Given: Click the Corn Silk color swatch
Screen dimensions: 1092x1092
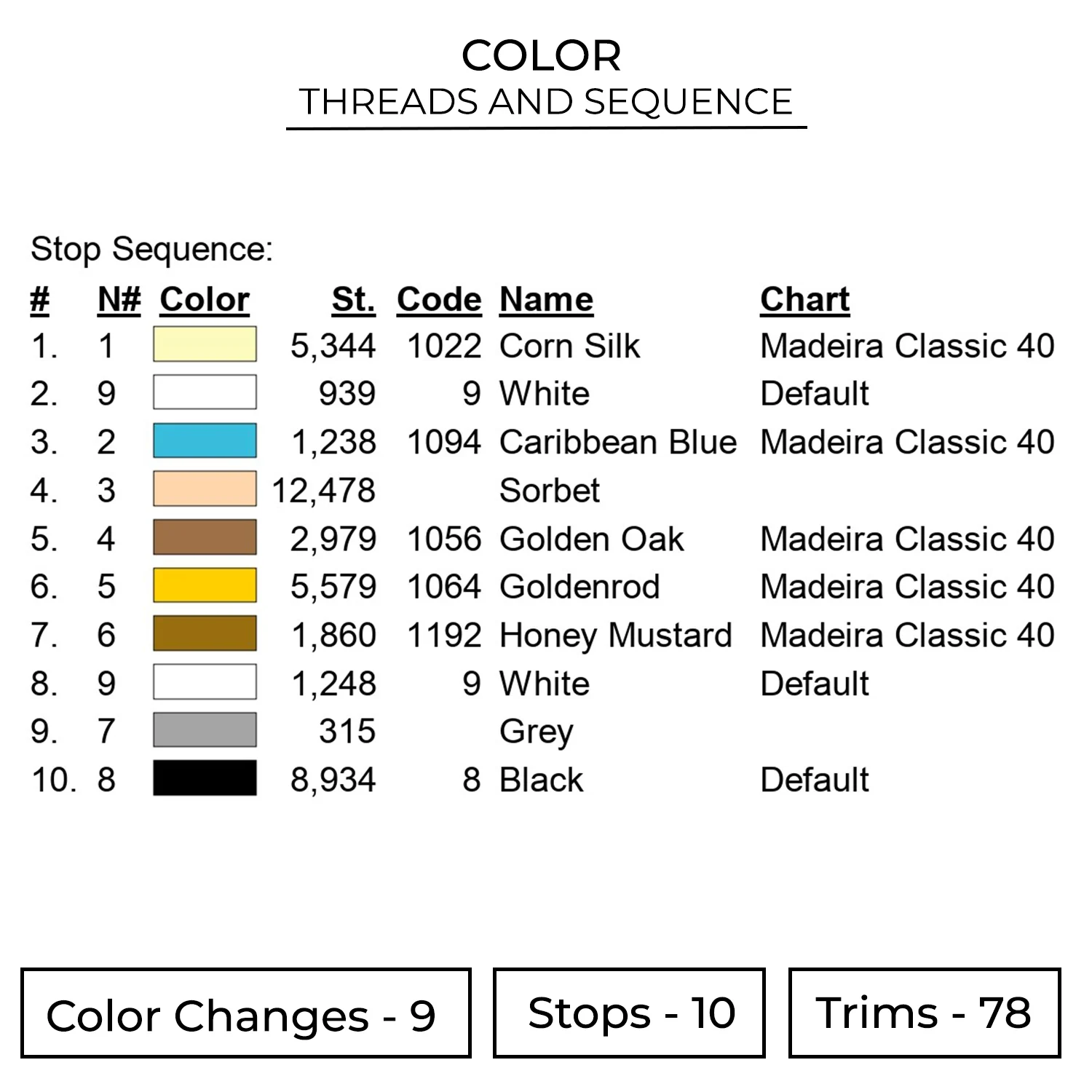Looking at the screenshot, I should coord(205,344).
